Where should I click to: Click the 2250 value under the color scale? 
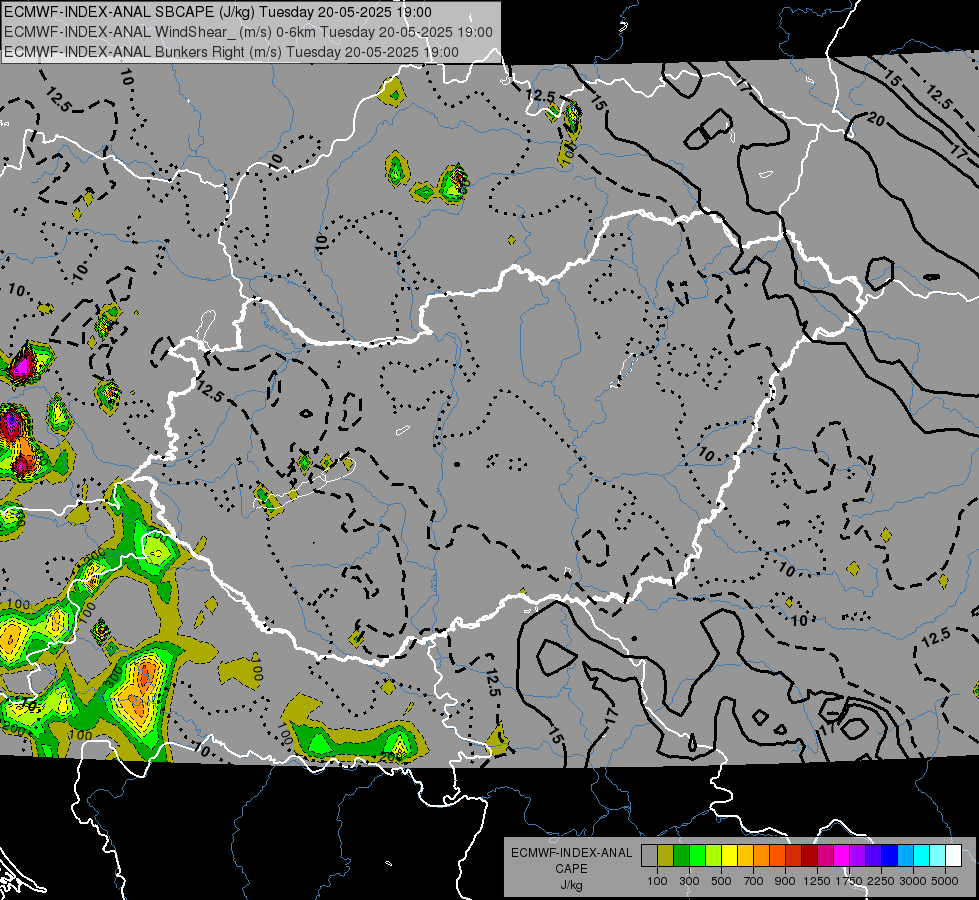pos(880,881)
